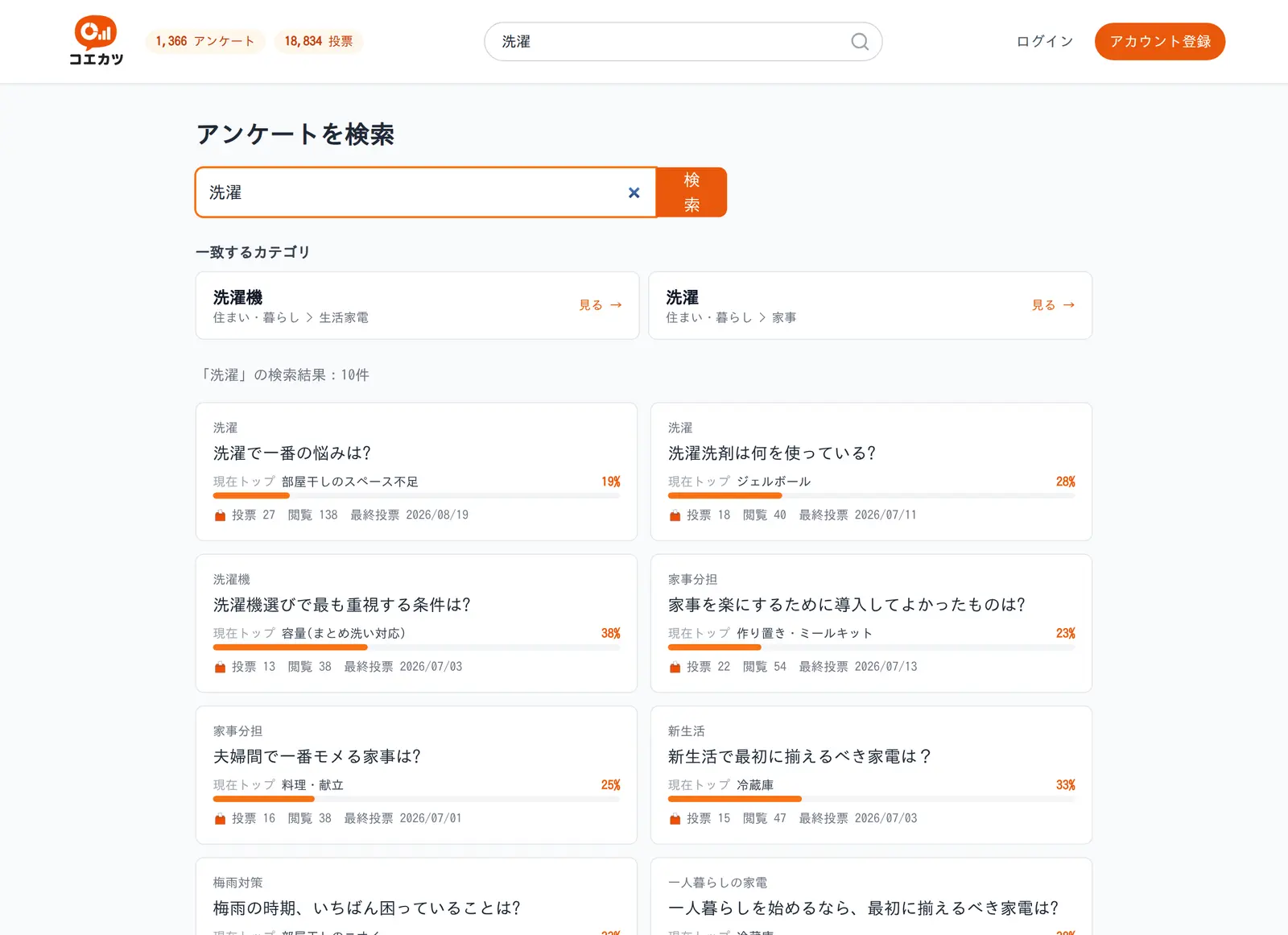Click the vote icon on 洗濯で一番の悩みは card
The image size is (1288, 935).
coord(220,515)
